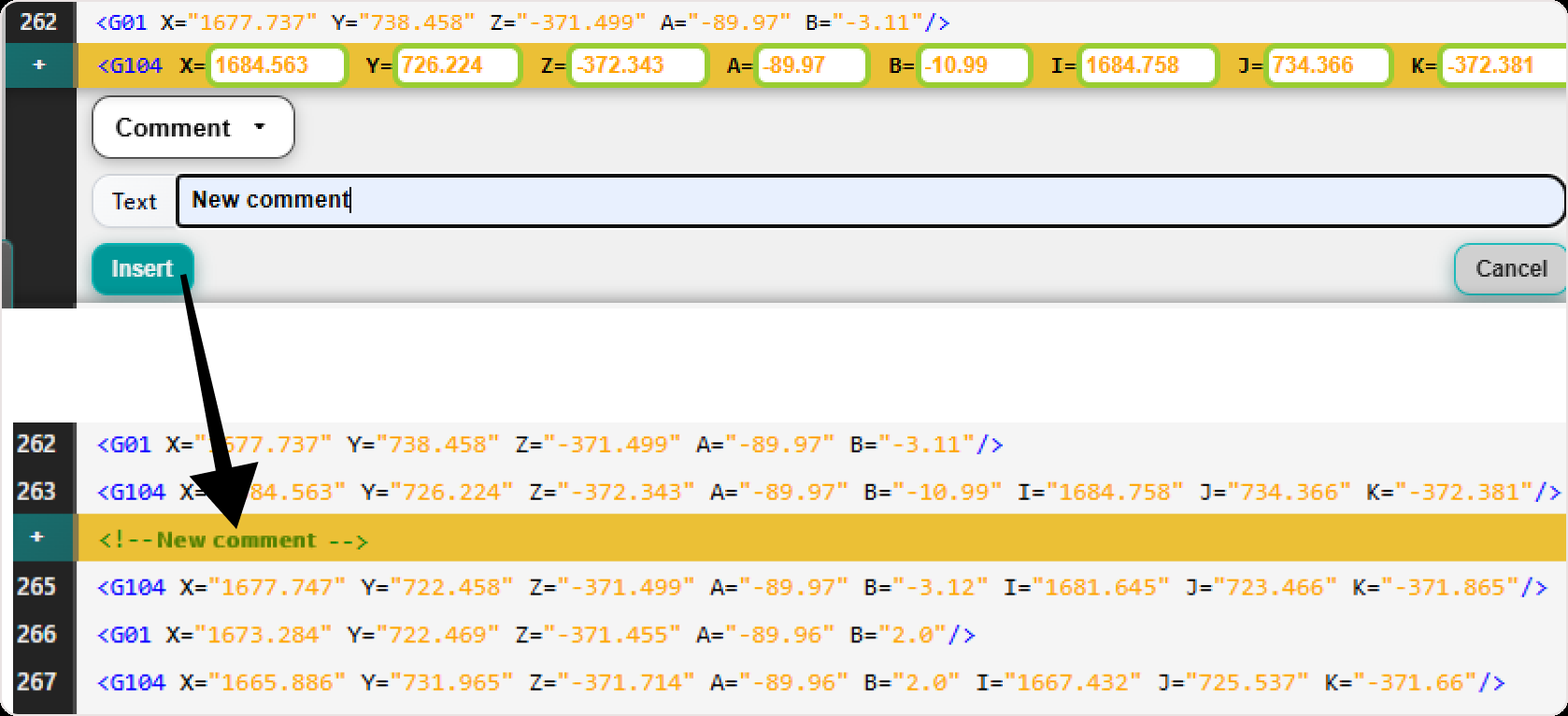1568x716 pixels.
Task: Edit the J value field 734.366
Action: (1328, 65)
